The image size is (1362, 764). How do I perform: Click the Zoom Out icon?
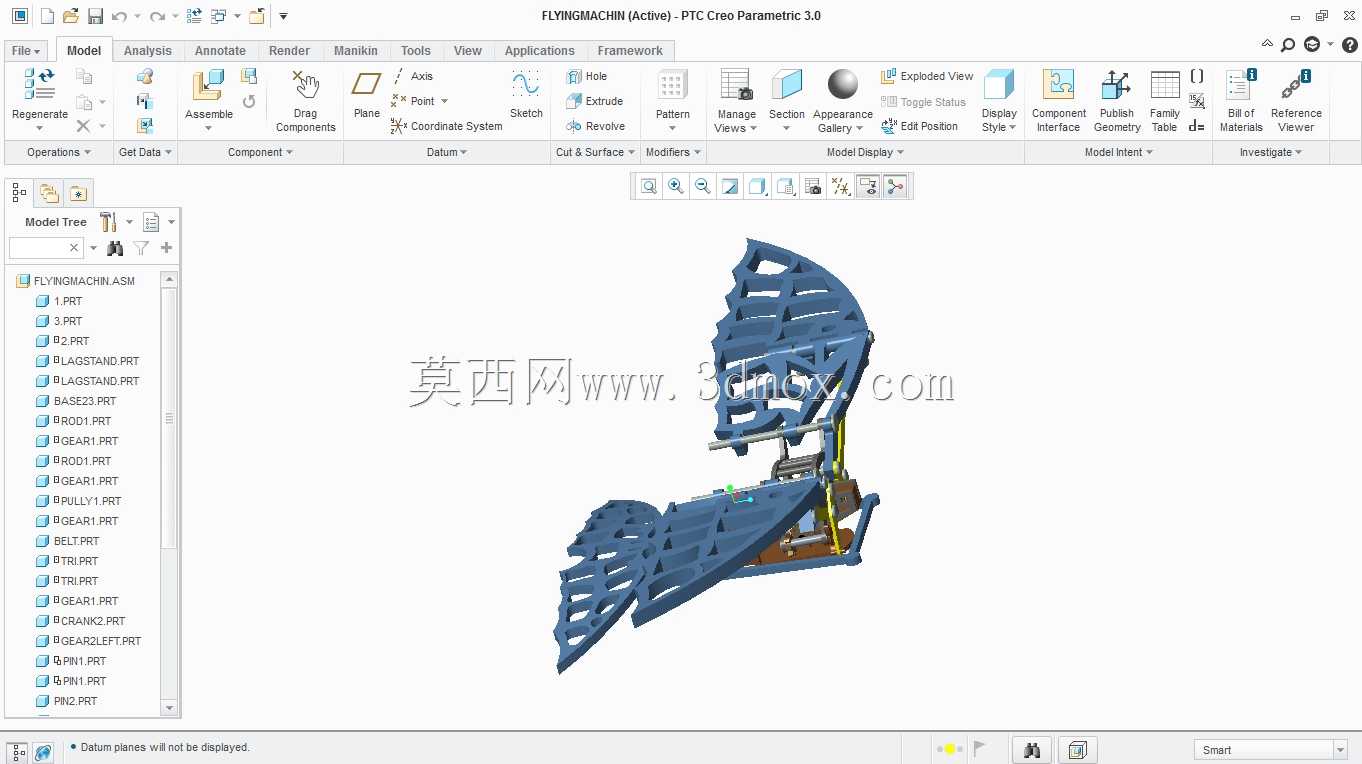(703, 186)
